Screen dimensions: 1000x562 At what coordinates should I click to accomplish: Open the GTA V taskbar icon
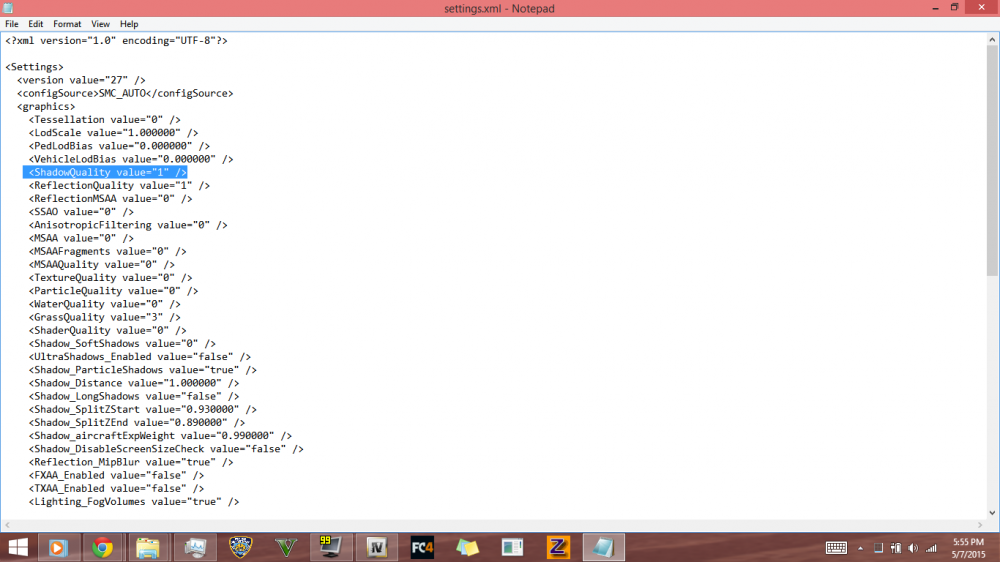pyautogui.click(x=286, y=547)
